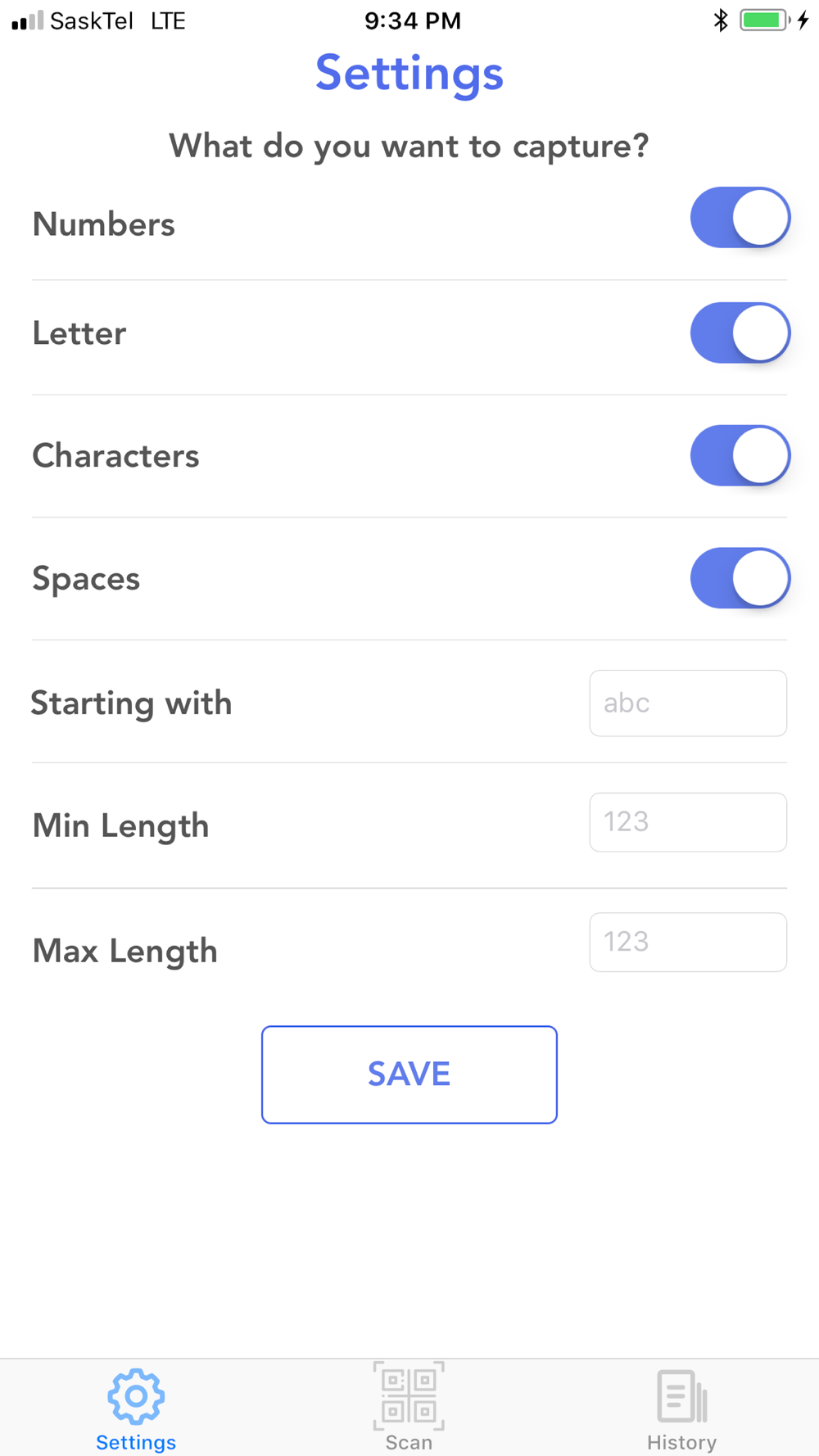
Task: Switch off the Spaces toggle
Action: 740,578
